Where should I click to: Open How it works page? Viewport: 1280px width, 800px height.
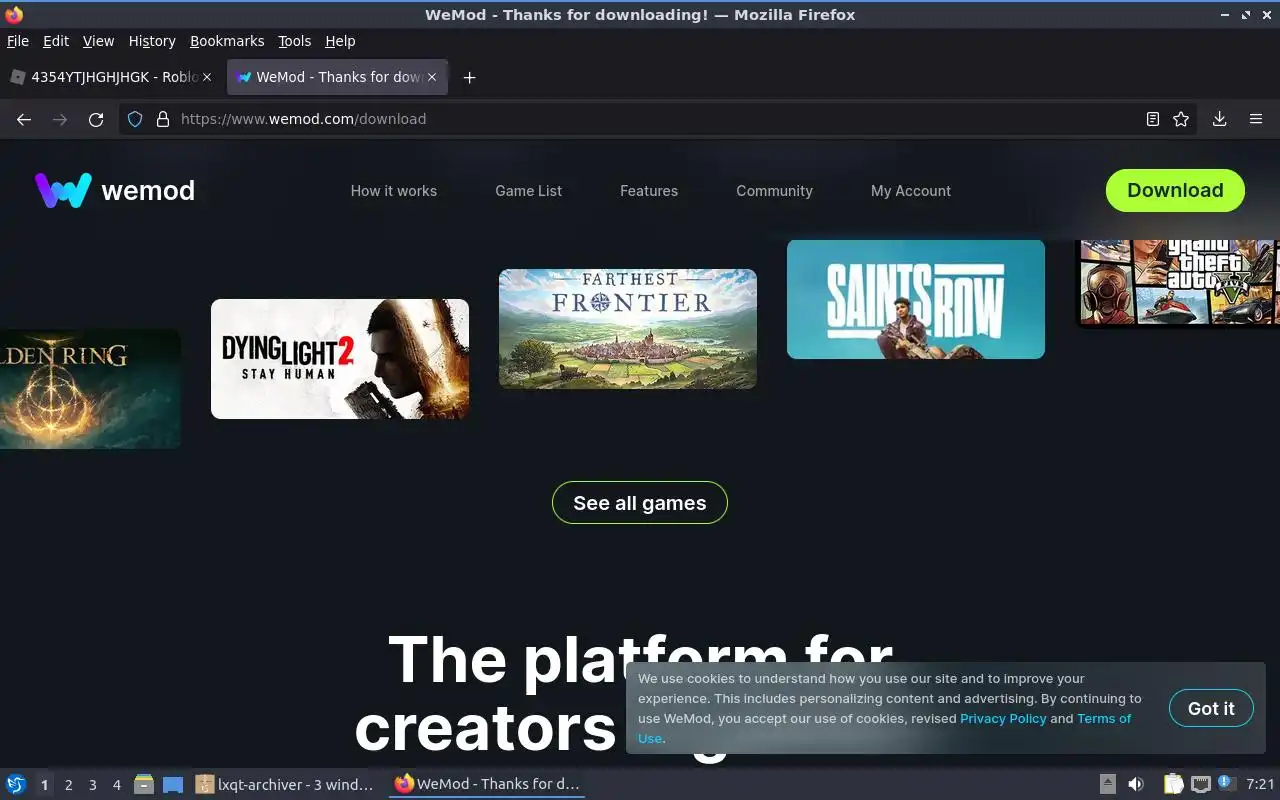394,191
